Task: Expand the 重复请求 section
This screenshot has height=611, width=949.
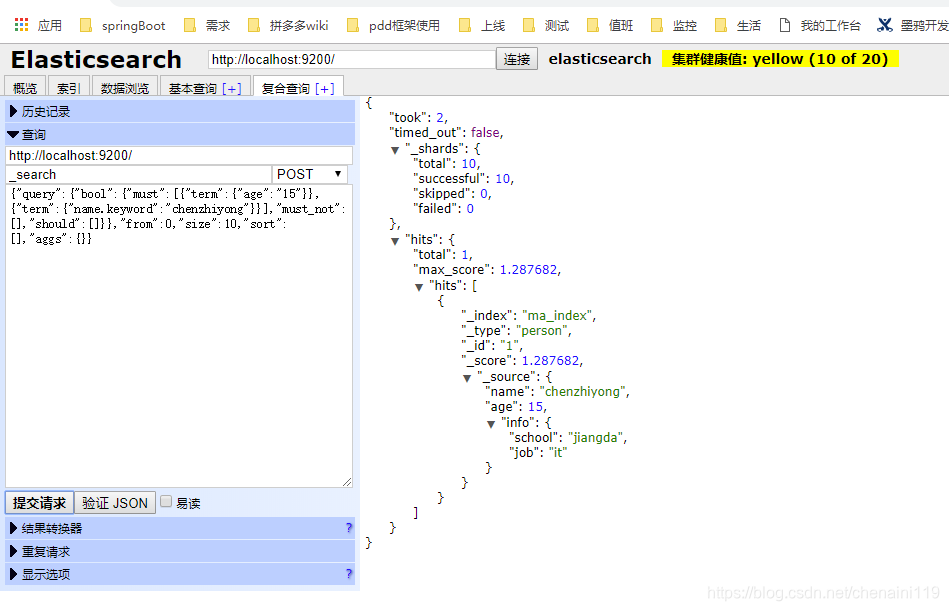Action: [x=180, y=551]
